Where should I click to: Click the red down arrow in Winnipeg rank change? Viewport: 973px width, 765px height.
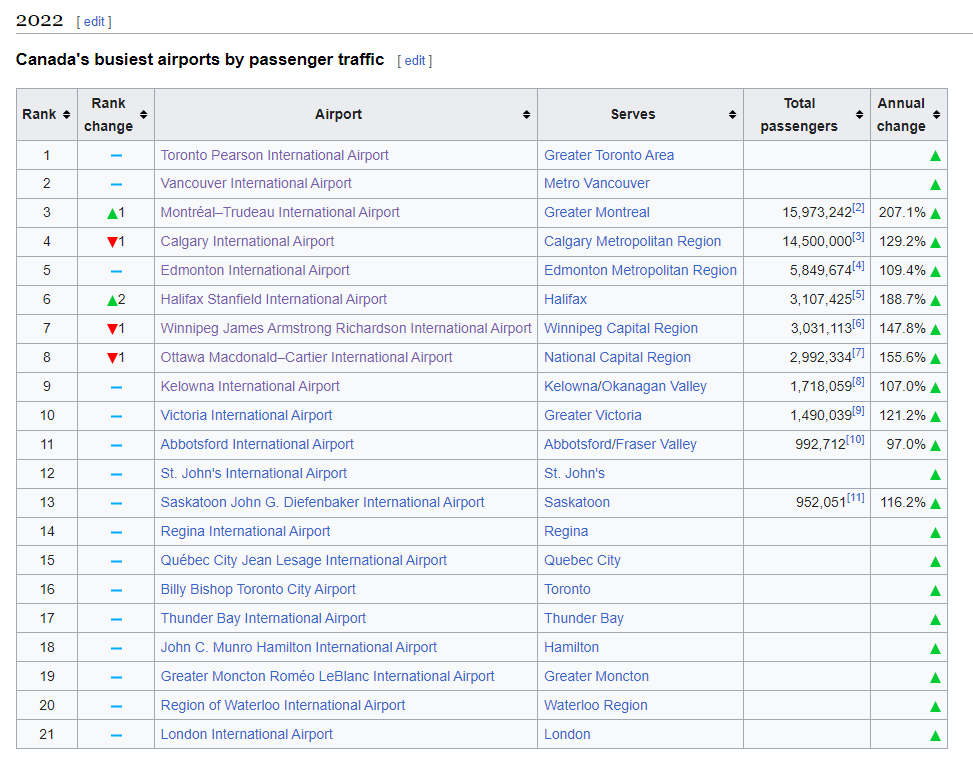(x=112, y=329)
